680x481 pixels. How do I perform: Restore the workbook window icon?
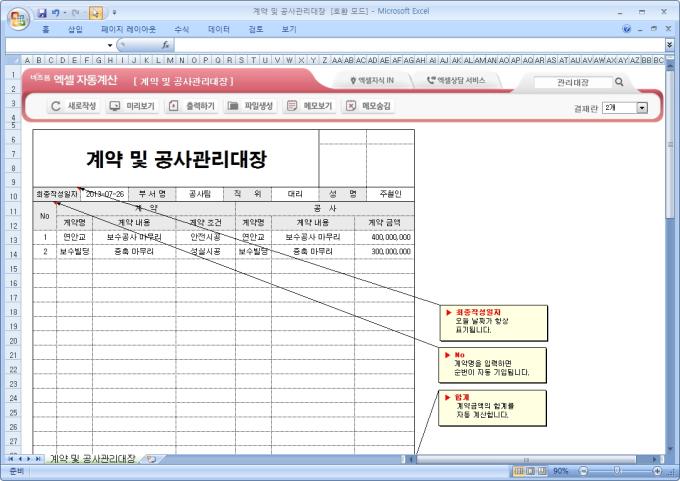pyautogui.click(x=654, y=29)
